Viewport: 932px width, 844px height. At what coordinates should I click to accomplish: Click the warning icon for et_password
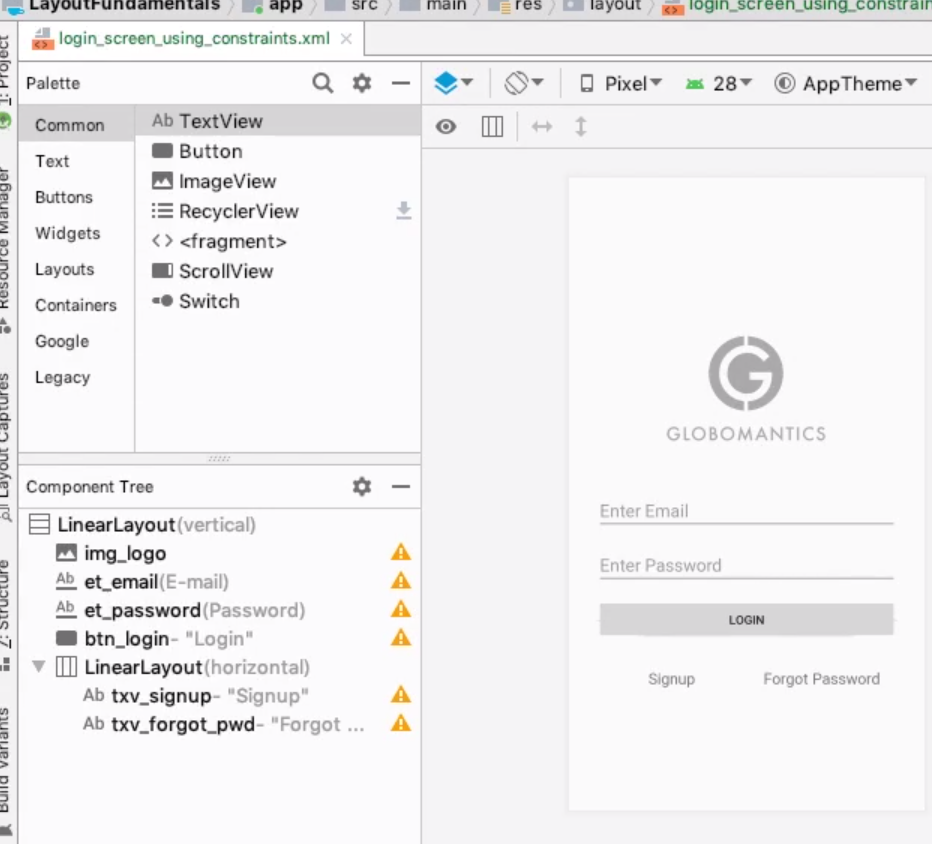coord(401,609)
